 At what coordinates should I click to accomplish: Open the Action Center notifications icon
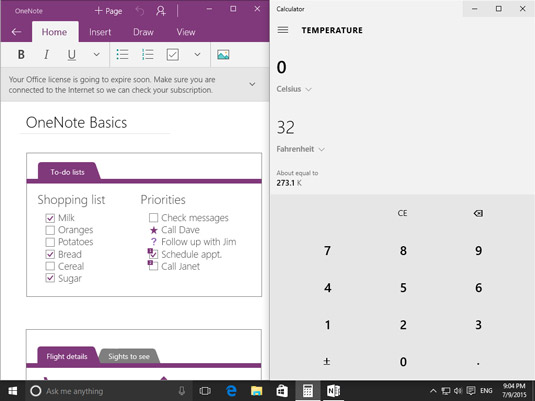pos(471,391)
